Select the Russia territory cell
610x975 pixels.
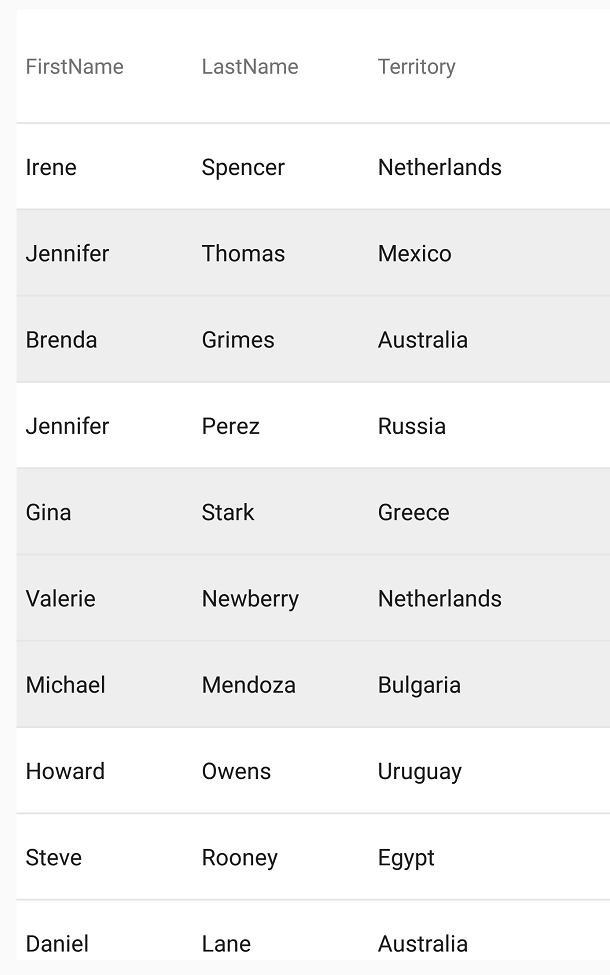pyautogui.click(x=412, y=426)
